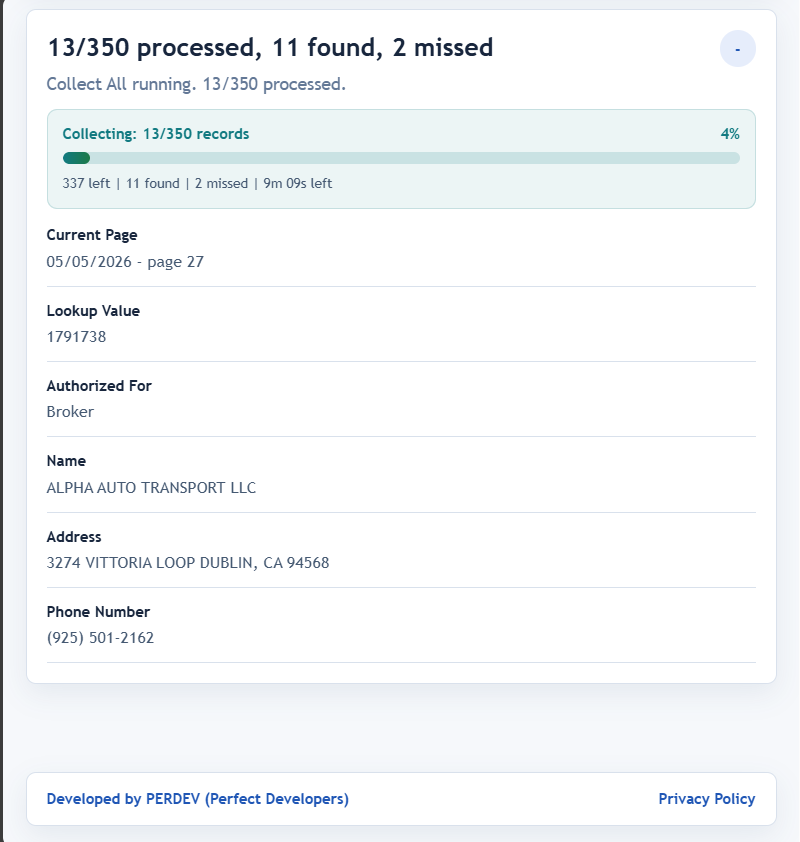Click the Authorized For field label

click(99, 386)
